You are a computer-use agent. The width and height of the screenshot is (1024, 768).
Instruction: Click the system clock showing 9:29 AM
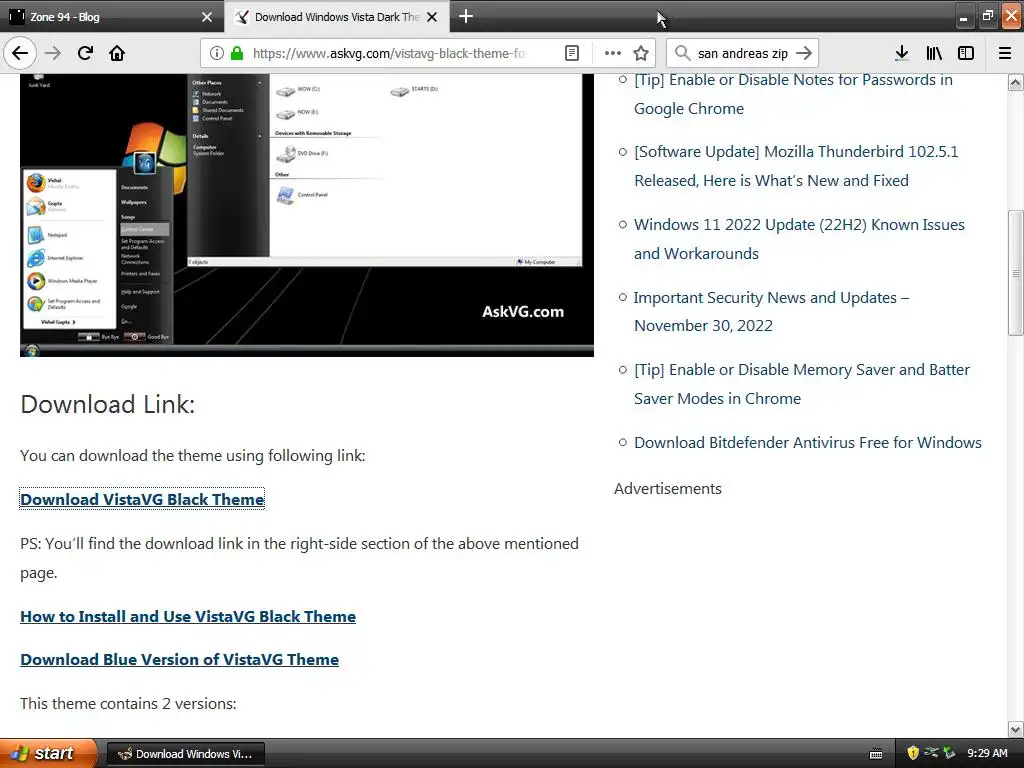pos(987,754)
